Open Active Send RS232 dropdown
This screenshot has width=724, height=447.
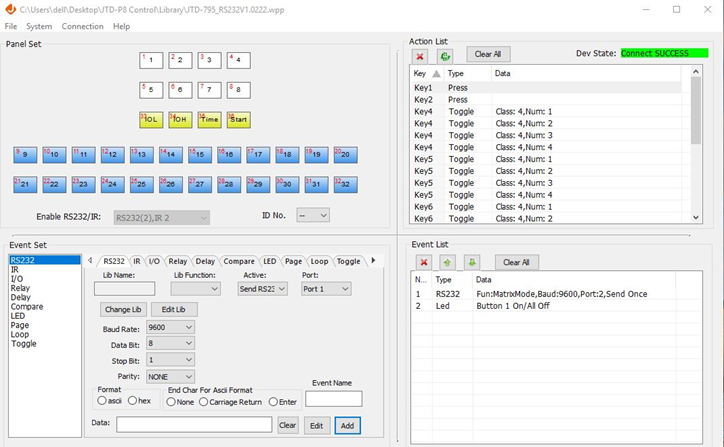pyautogui.click(x=263, y=289)
